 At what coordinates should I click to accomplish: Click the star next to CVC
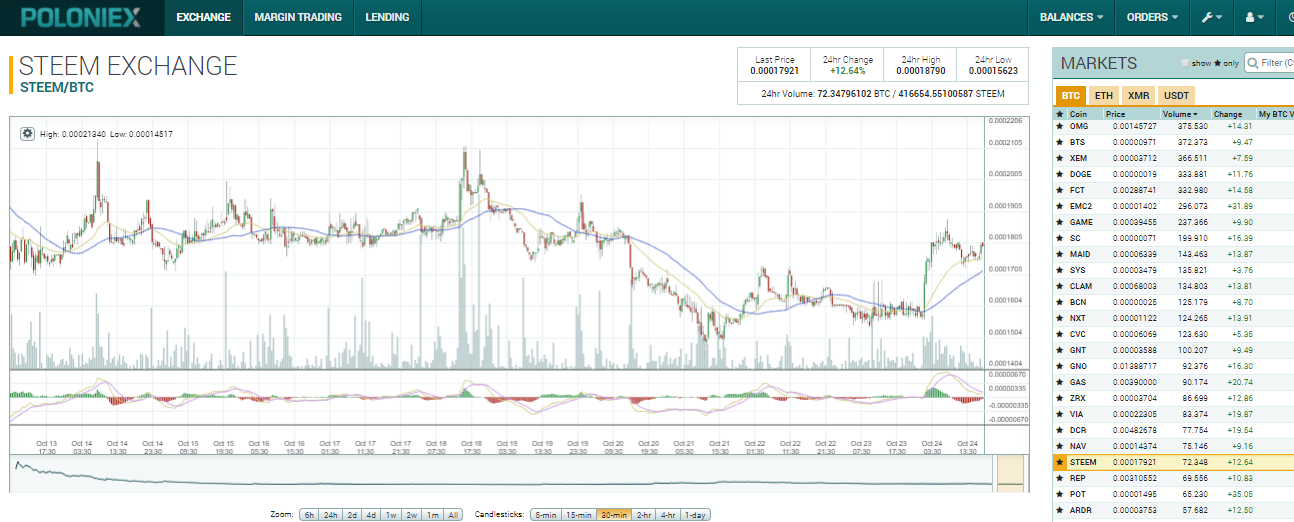(x=1059, y=334)
